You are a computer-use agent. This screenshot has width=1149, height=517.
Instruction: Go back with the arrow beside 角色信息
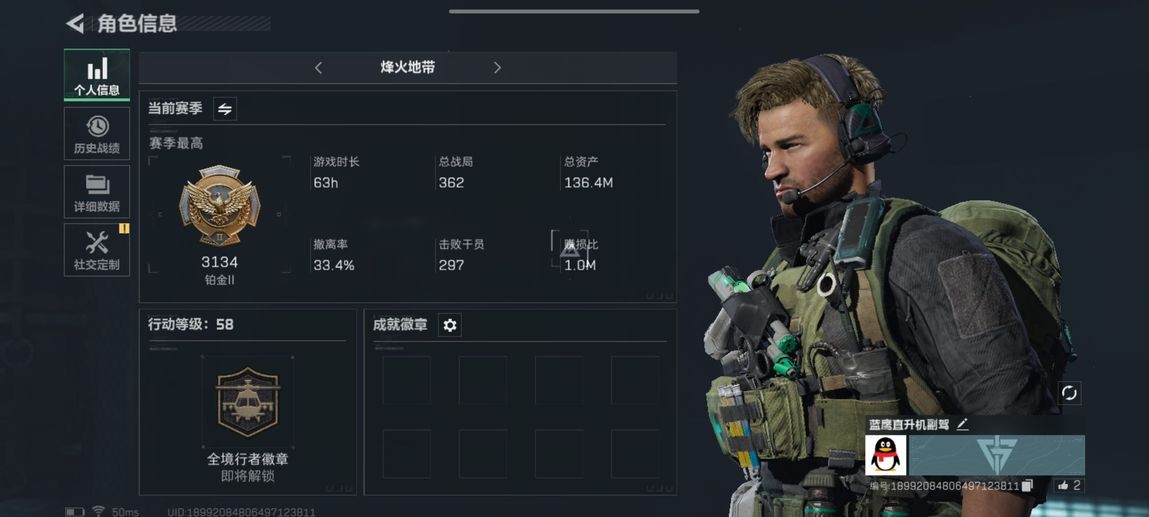pos(75,23)
